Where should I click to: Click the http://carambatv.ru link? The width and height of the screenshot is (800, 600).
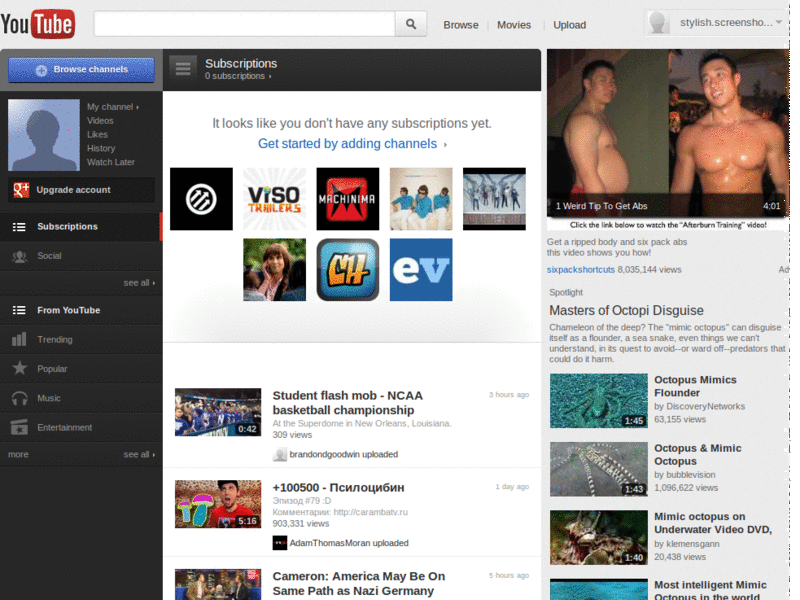click(370, 512)
